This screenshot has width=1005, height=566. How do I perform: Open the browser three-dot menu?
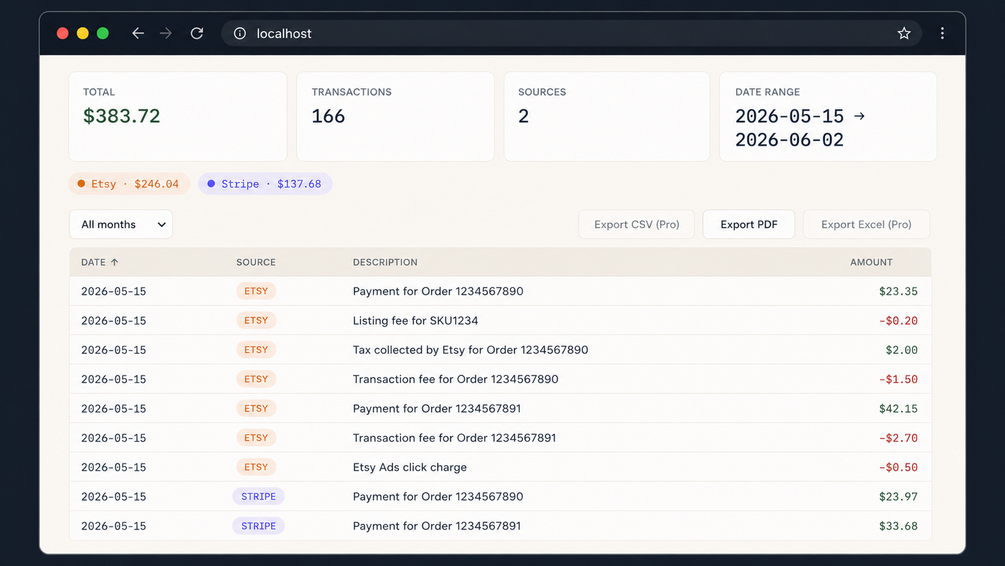coord(942,33)
